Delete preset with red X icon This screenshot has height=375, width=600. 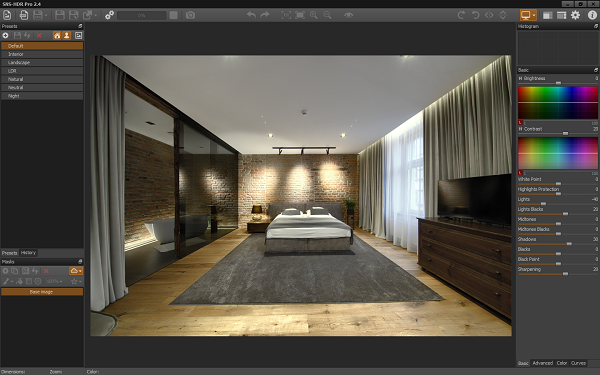39,35
